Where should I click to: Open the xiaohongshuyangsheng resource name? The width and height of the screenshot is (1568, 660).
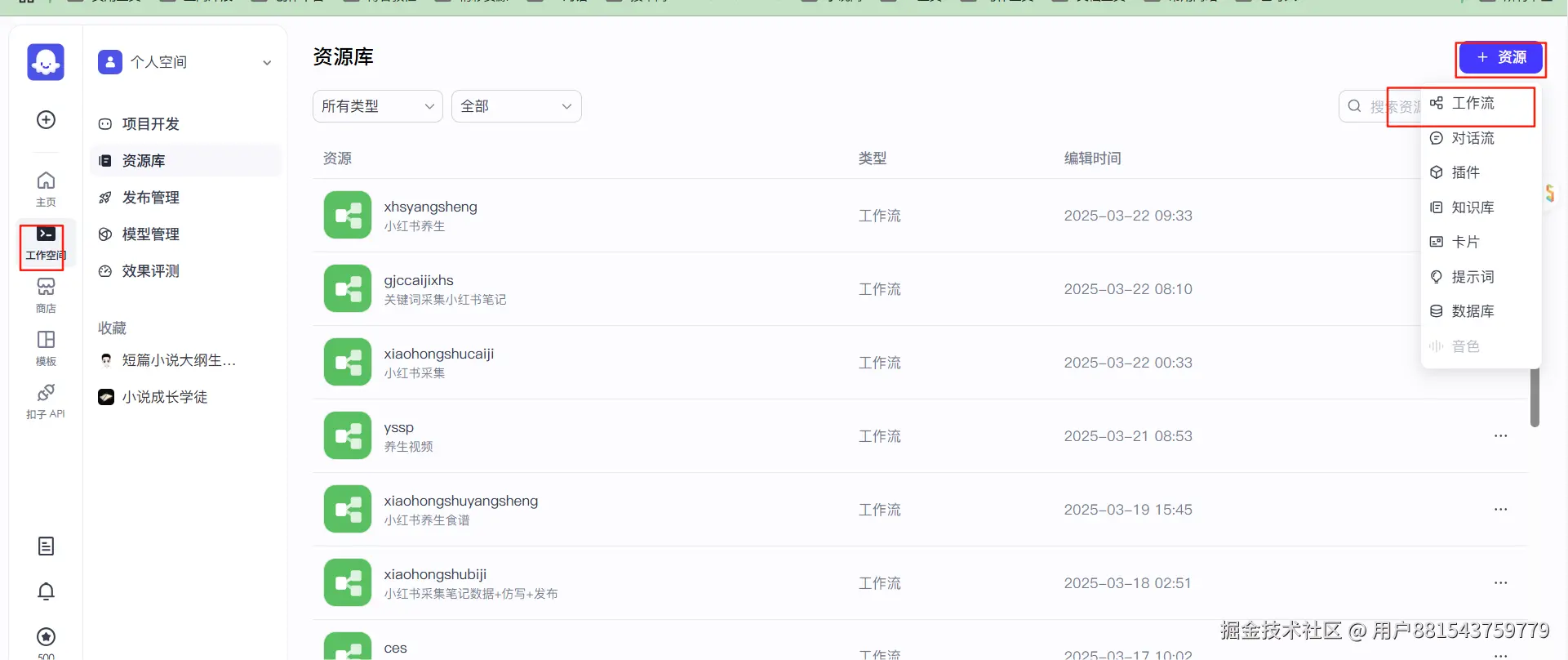tap(460, 501)
